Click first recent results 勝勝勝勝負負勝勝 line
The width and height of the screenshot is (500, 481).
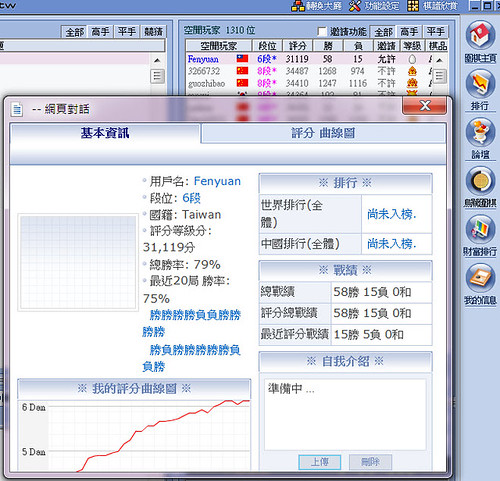tap(195, 315)
